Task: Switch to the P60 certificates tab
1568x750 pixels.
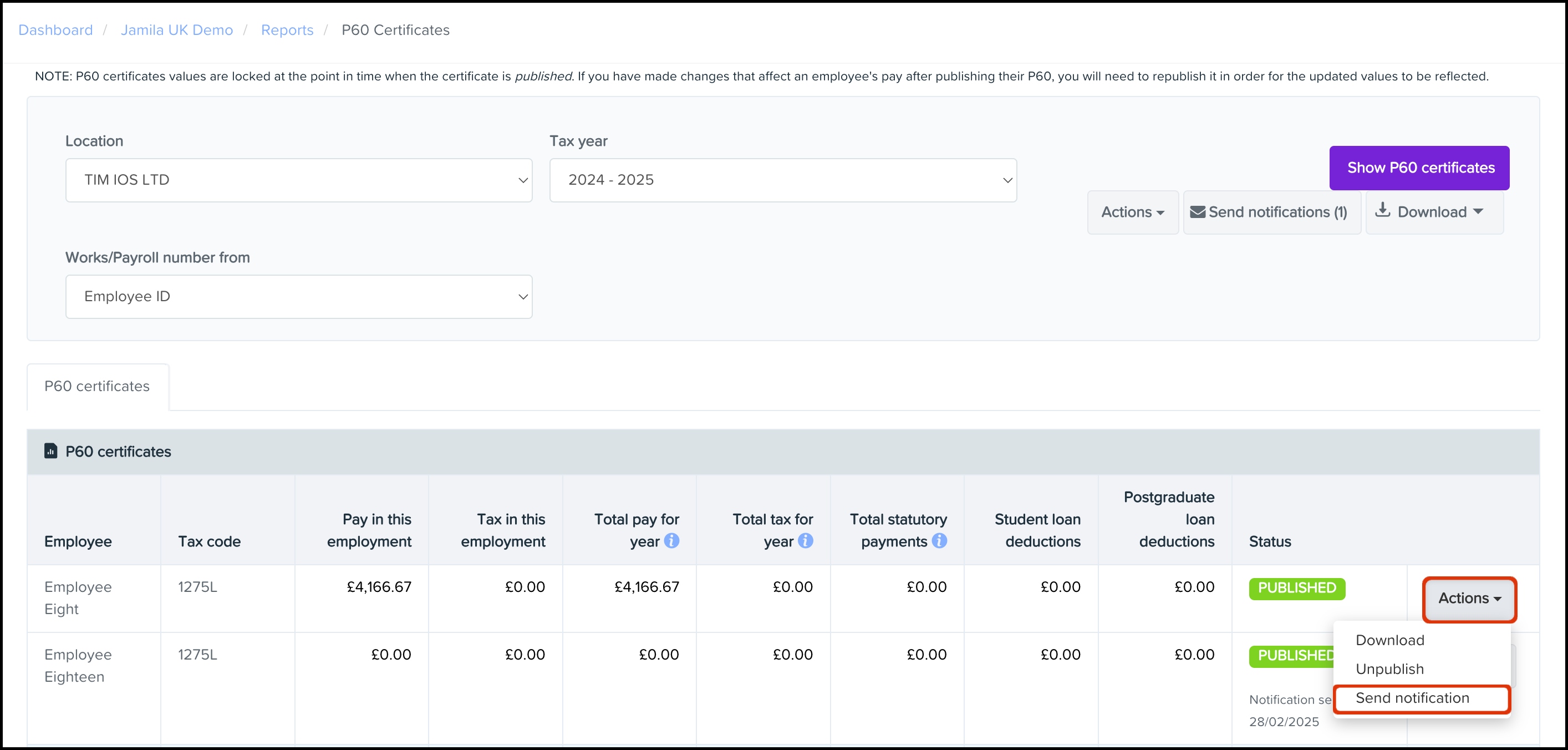Action: tap(98, 386)
